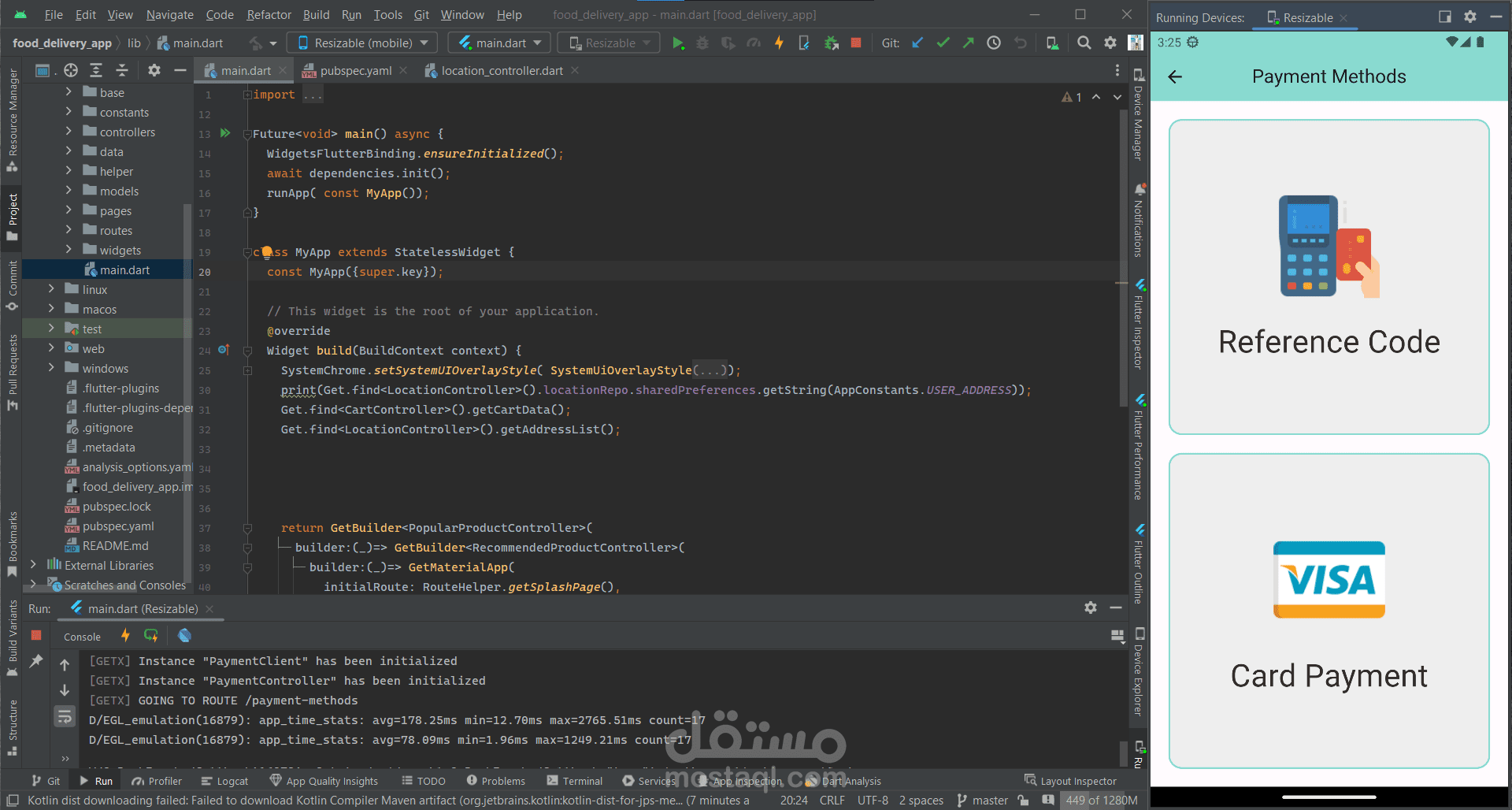Go back using the Payment Methods arrow in the emulator
This screenshot has width=1512, height=810.
coord(1175,76)
